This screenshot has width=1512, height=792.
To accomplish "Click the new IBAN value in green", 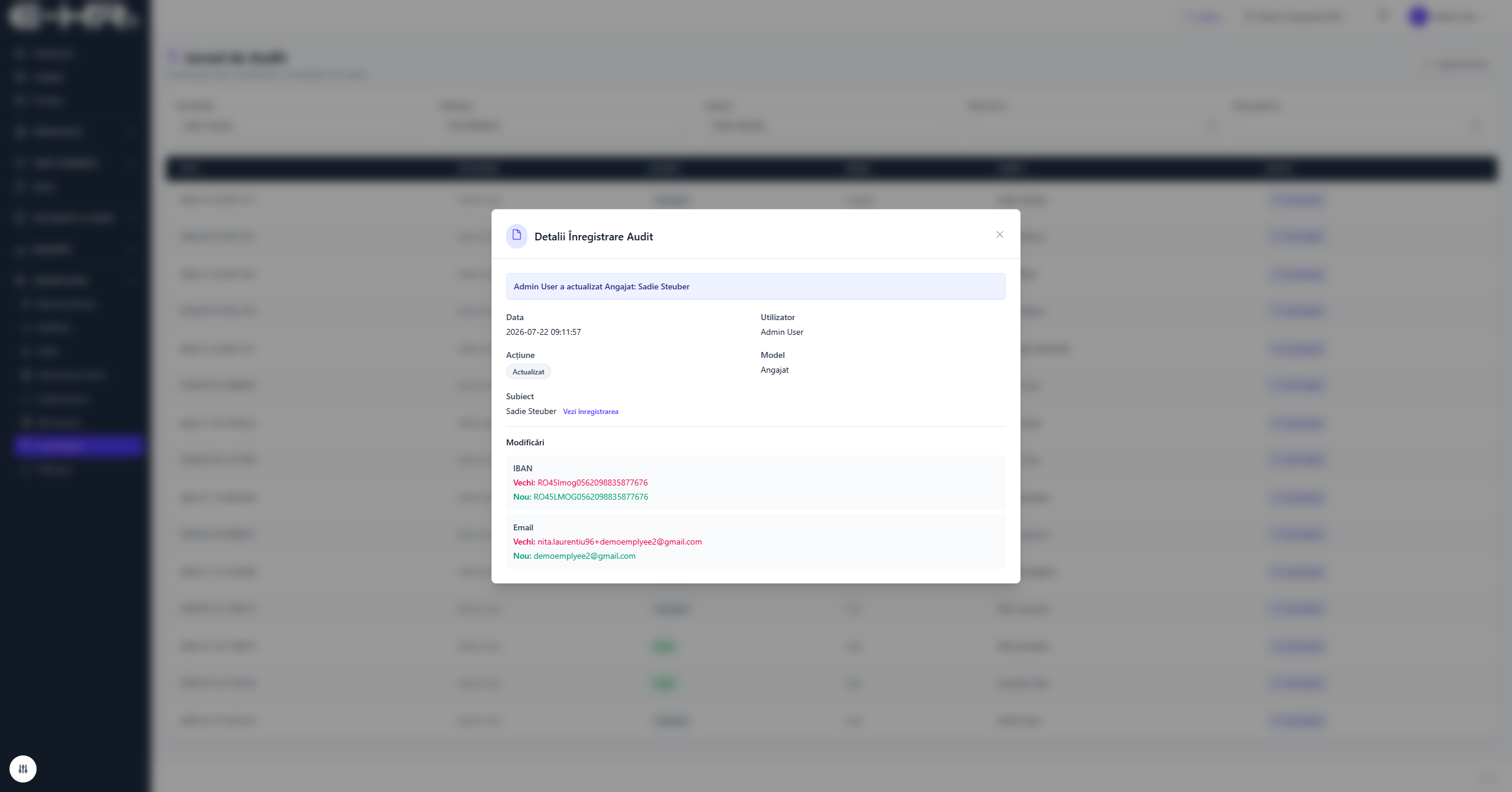I will (591, 497).
